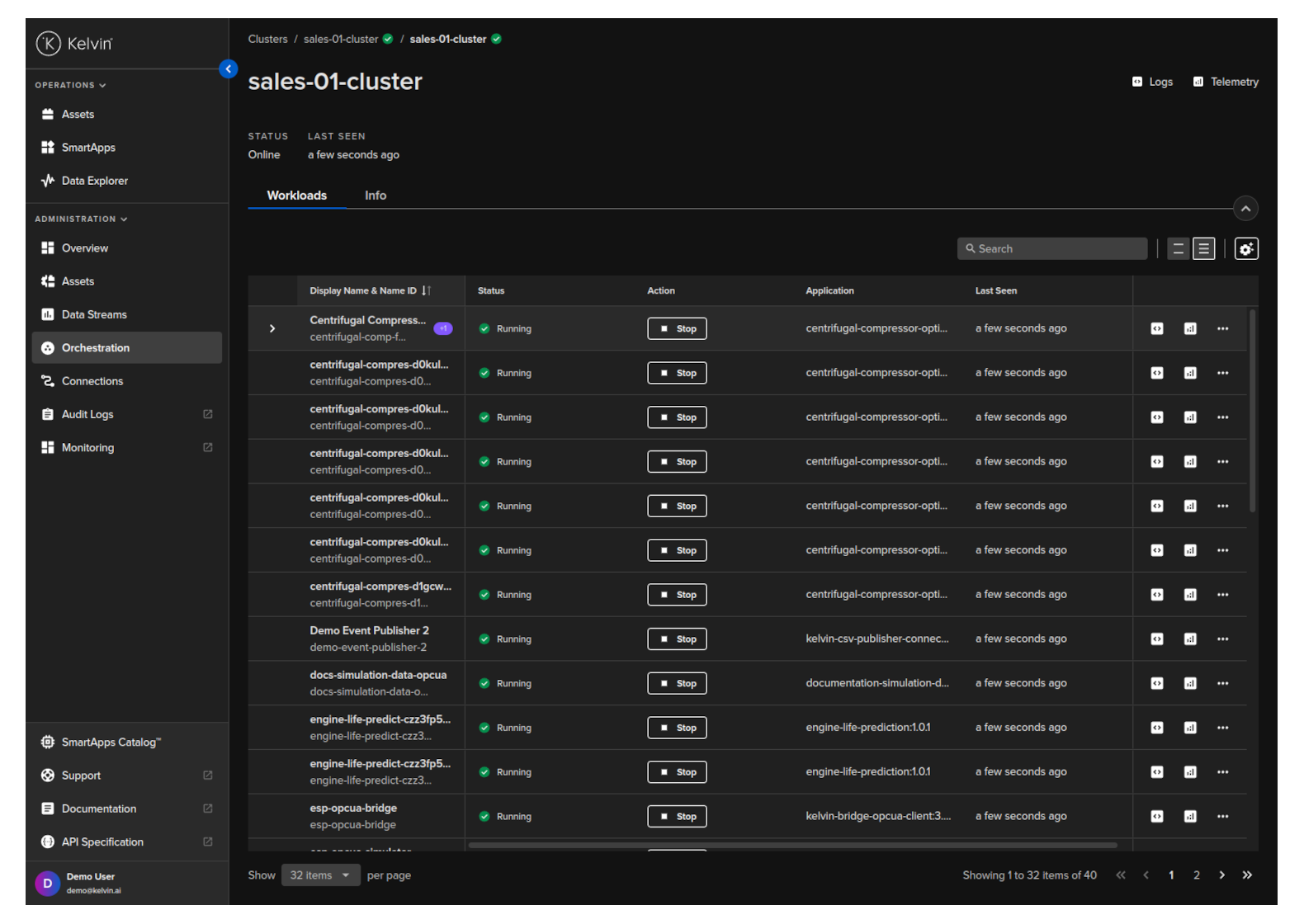Open the Telemetry view in header
Viewport: 1304px width, 924px height.
1226,82
